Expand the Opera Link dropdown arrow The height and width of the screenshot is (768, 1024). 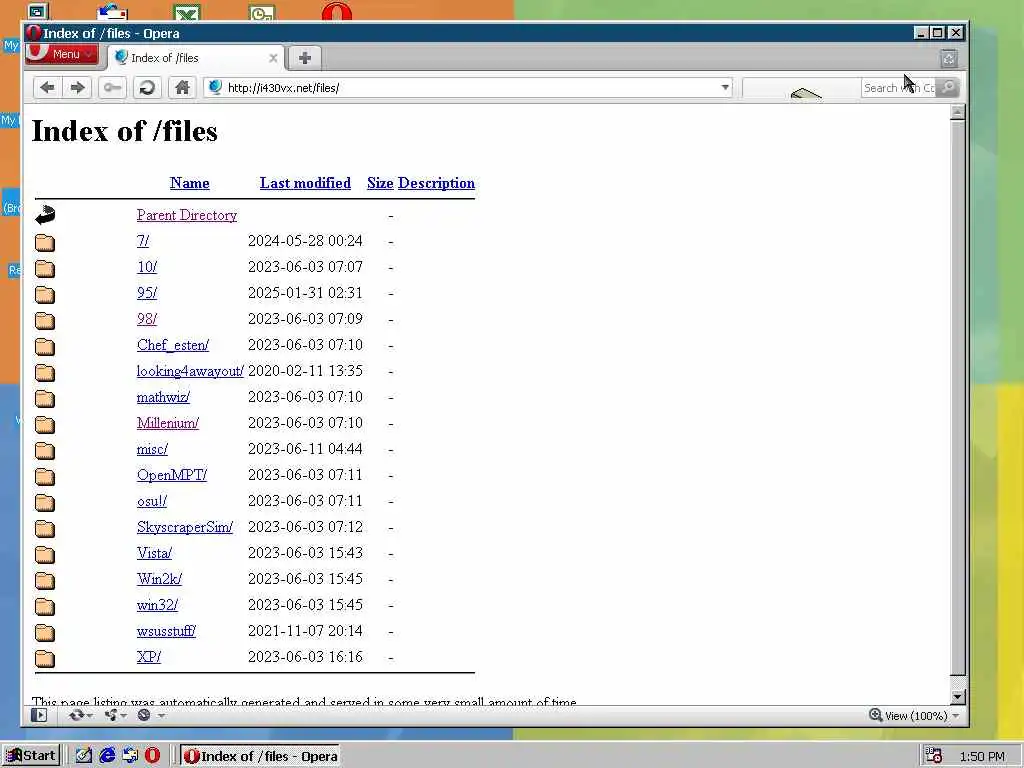coord(89,716)
